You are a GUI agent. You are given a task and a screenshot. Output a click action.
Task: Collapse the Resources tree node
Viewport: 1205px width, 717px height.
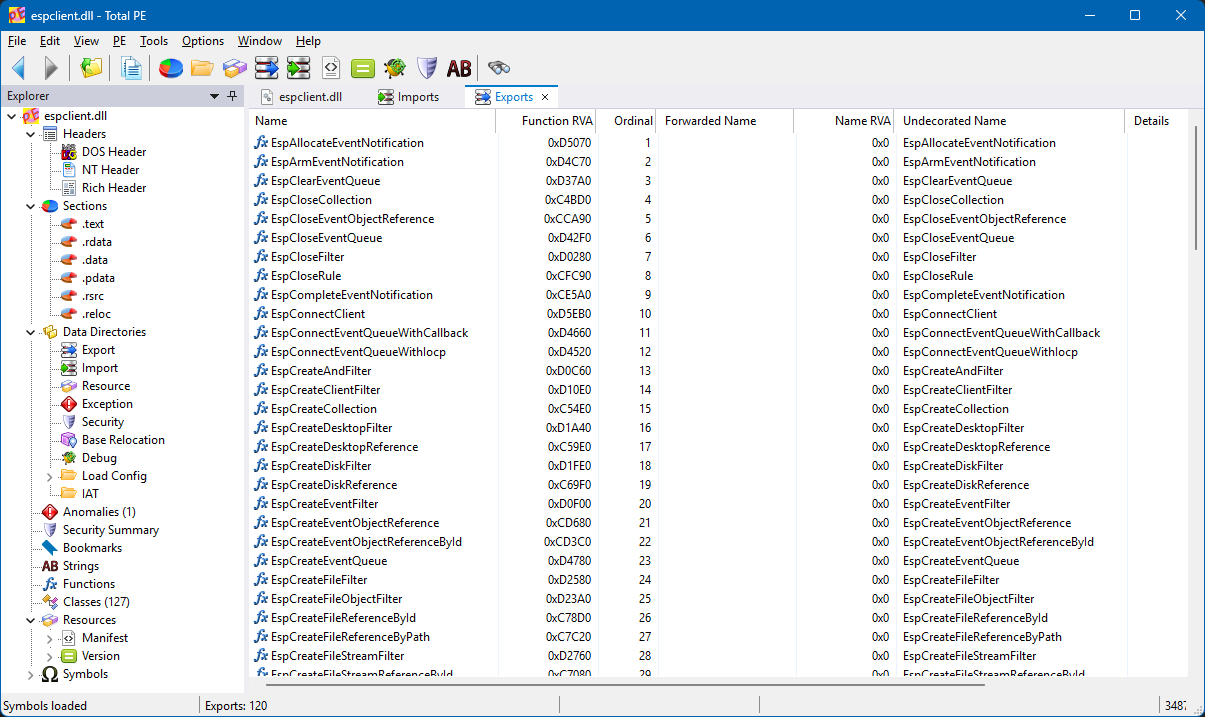[x=31, y=620]
